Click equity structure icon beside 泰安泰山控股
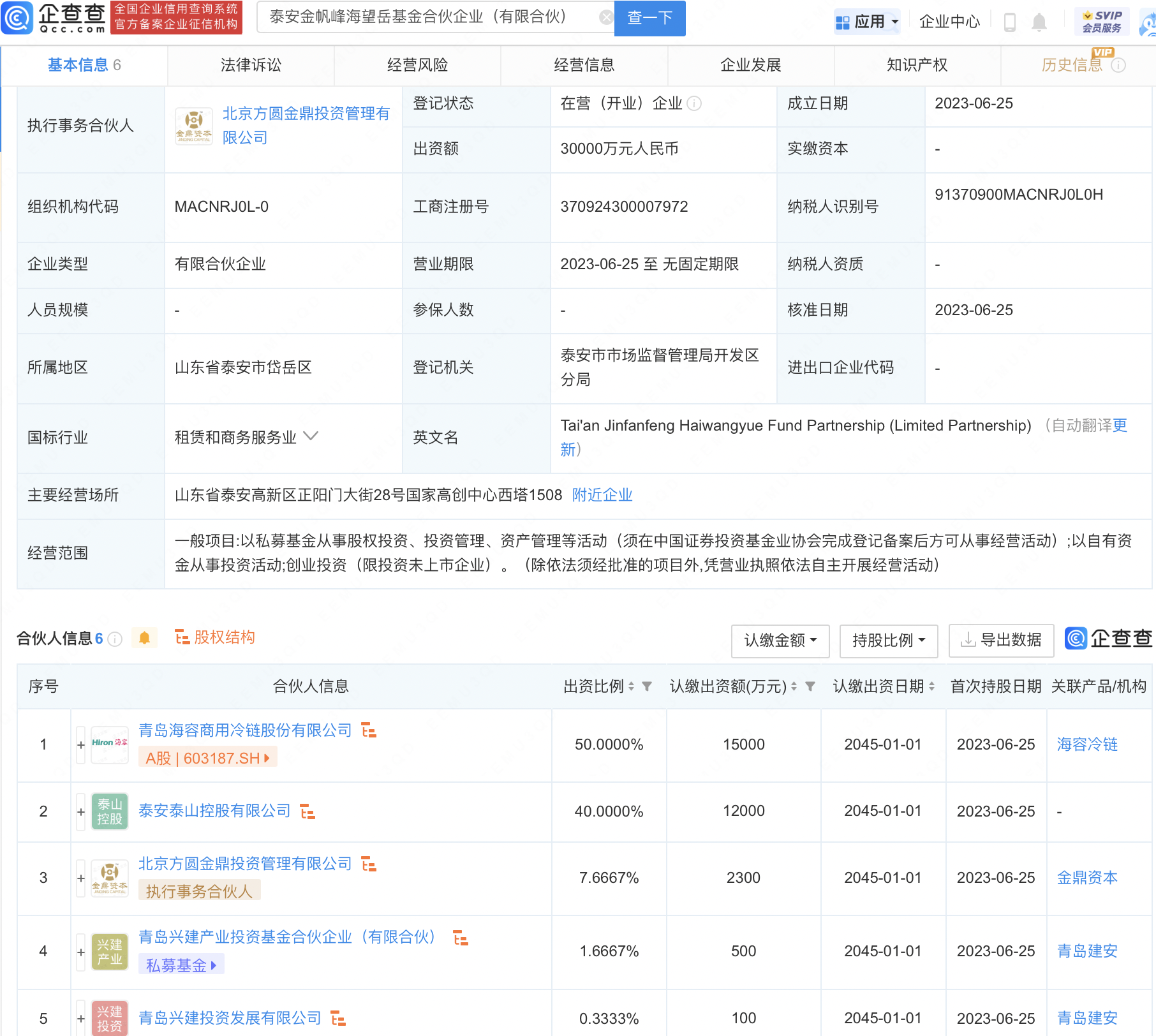 point(308,811)
